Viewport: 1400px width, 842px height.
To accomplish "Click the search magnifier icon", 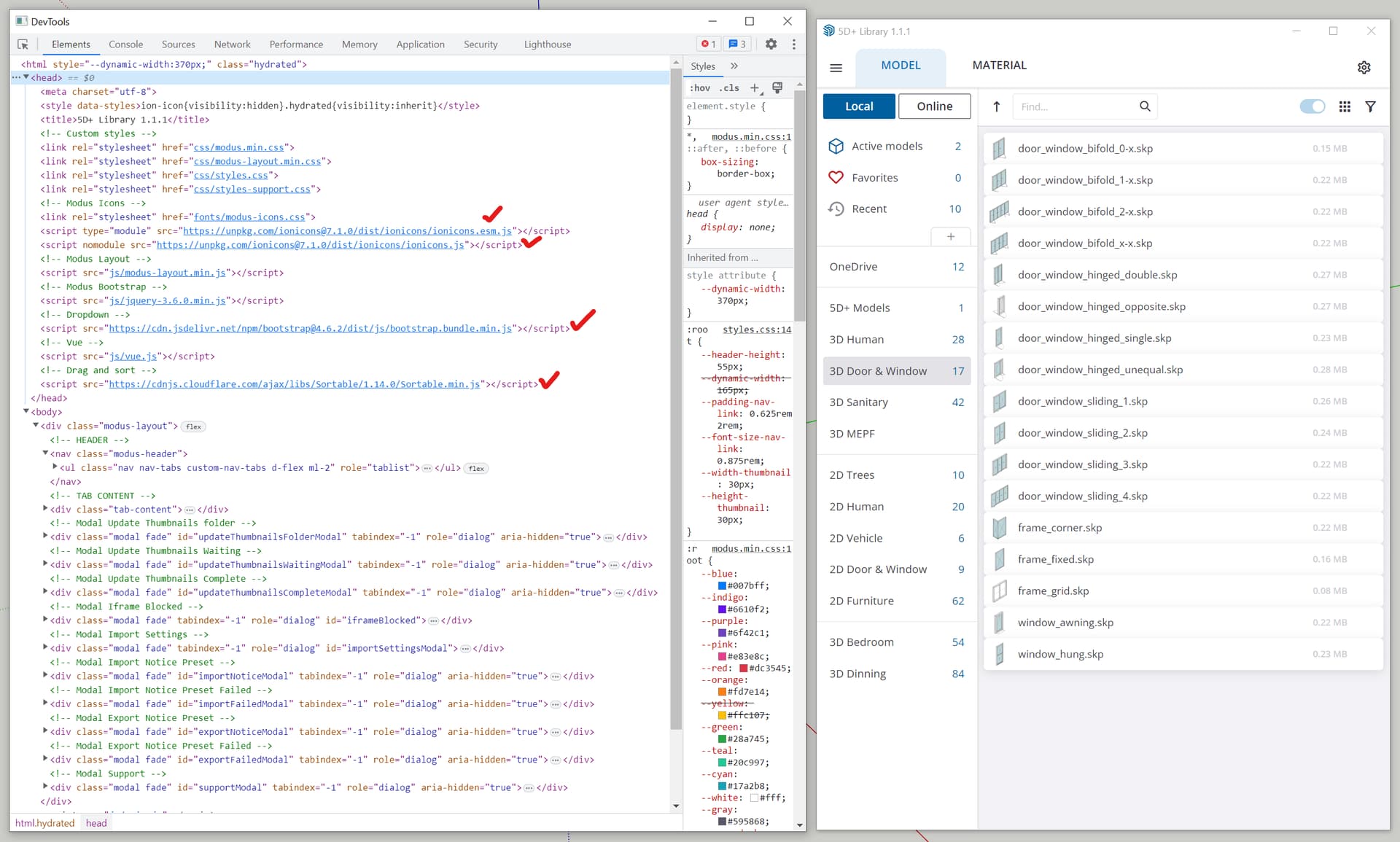I will [x=1145, y=107].
